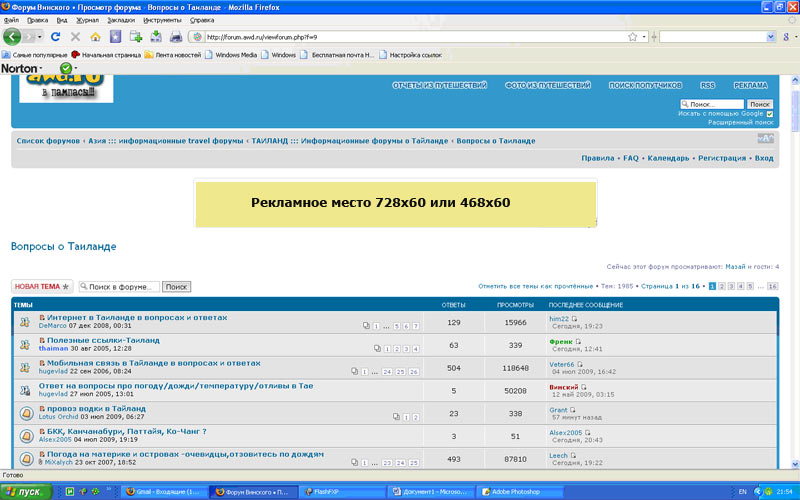Image resolution: width=800 pixels, height=500 pixels.
Task: Click the Google search engine icon in Firefox
Action: 786,37
